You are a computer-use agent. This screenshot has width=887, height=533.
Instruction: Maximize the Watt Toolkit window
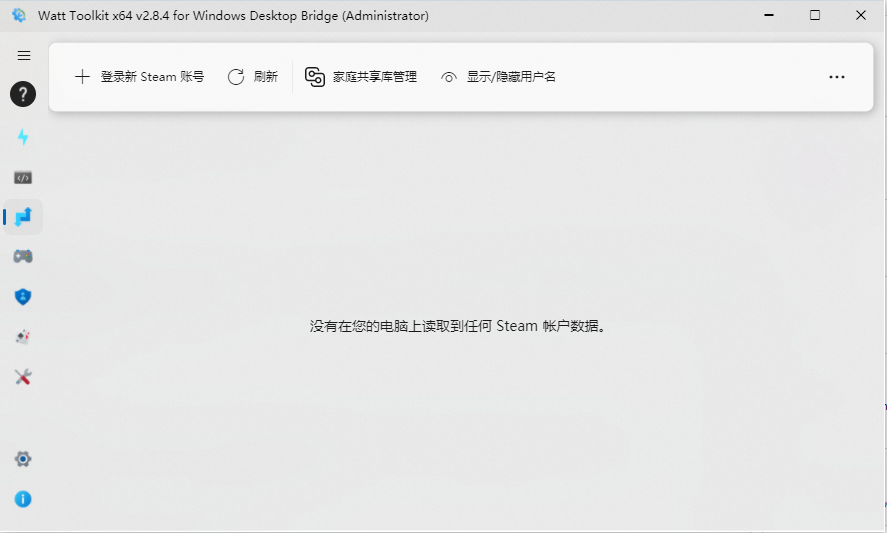[815, 15]
